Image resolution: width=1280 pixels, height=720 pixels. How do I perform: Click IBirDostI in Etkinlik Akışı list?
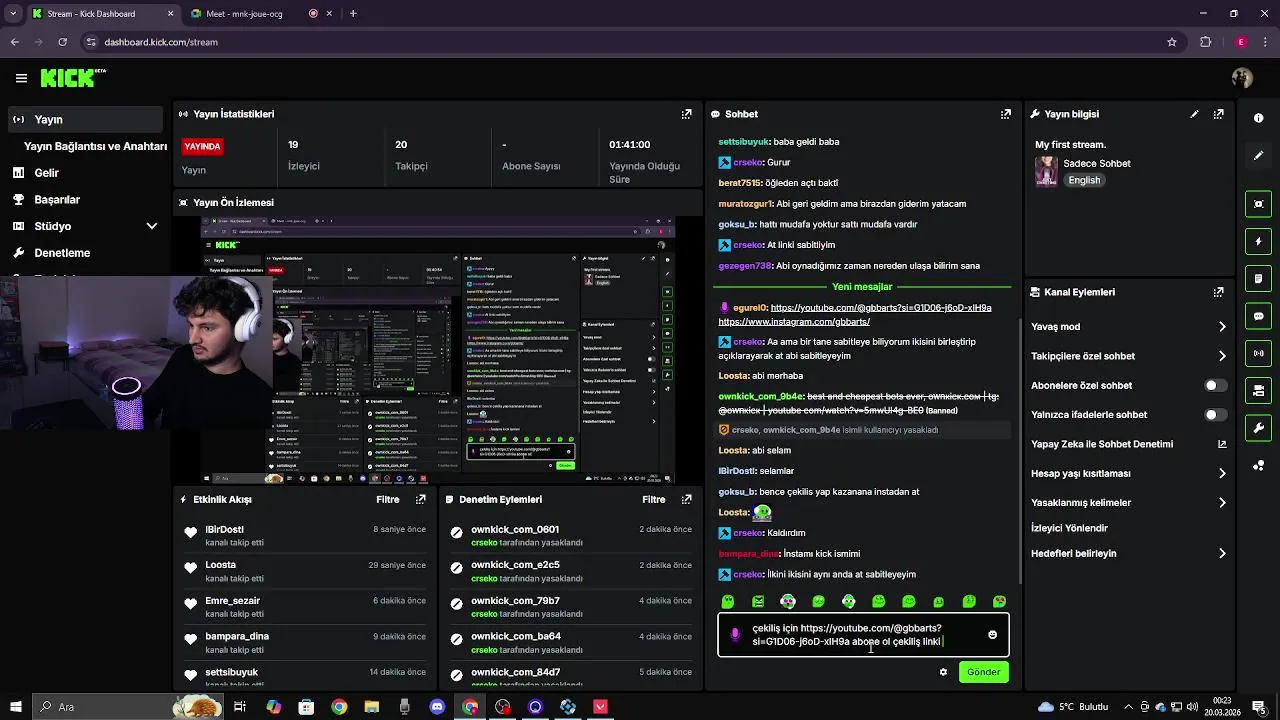point(224,529)
